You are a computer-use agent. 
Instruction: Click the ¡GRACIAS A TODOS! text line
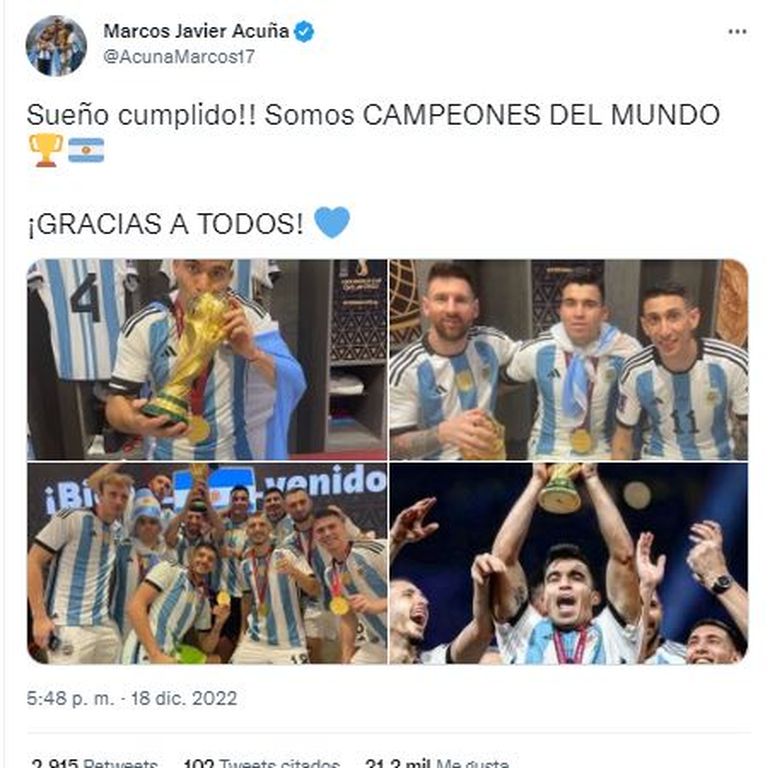(x=165, y=224)
